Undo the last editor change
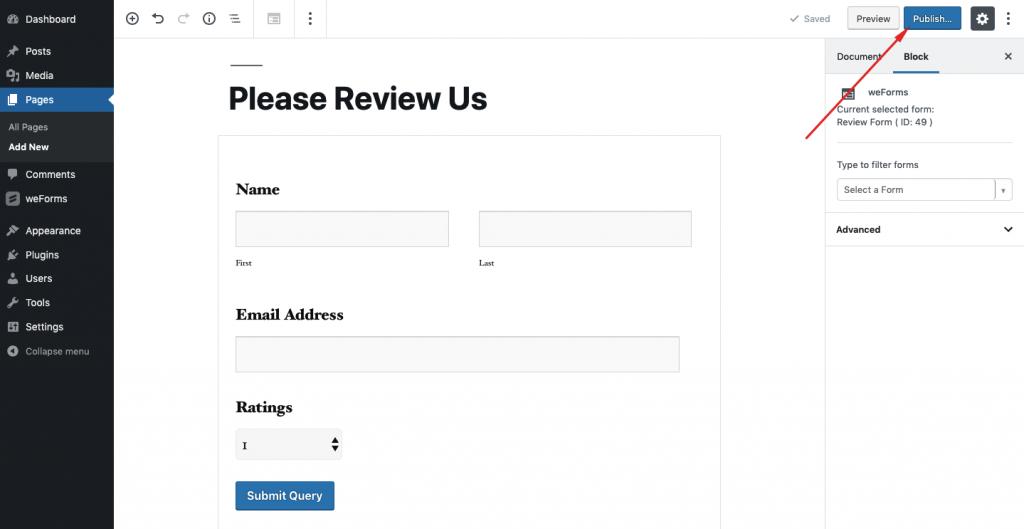 [x=158, y=19]
